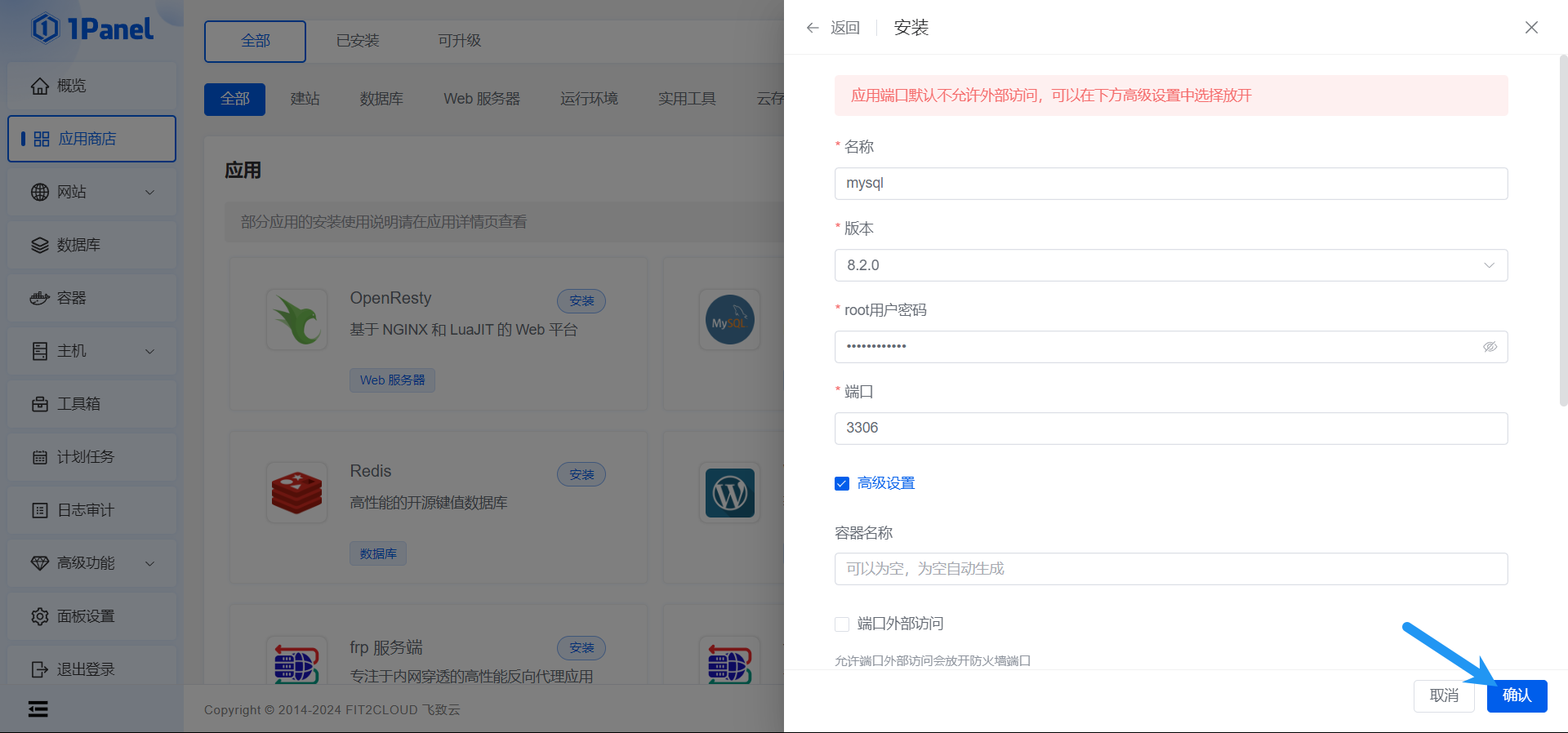The image size is (1568, 733).
Task: Open 概览 overview via home icon
Action: coord(40,86)
